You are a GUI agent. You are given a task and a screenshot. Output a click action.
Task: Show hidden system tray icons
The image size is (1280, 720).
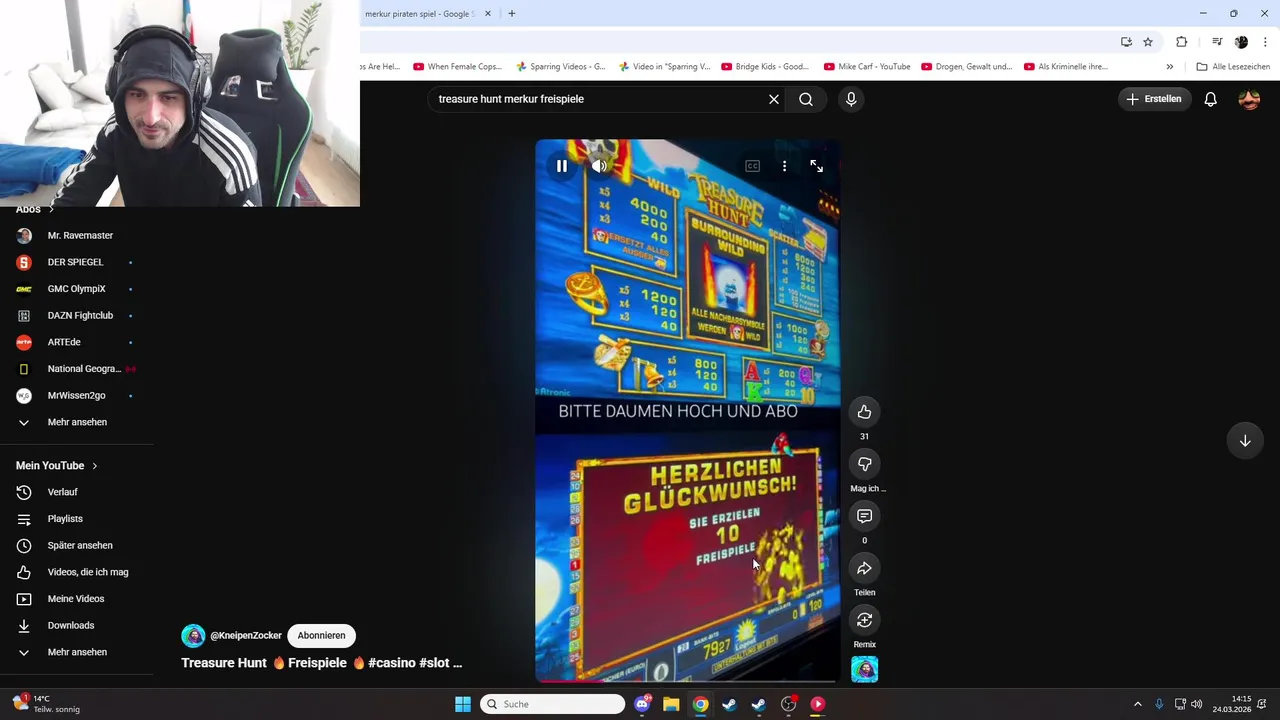1137,704
